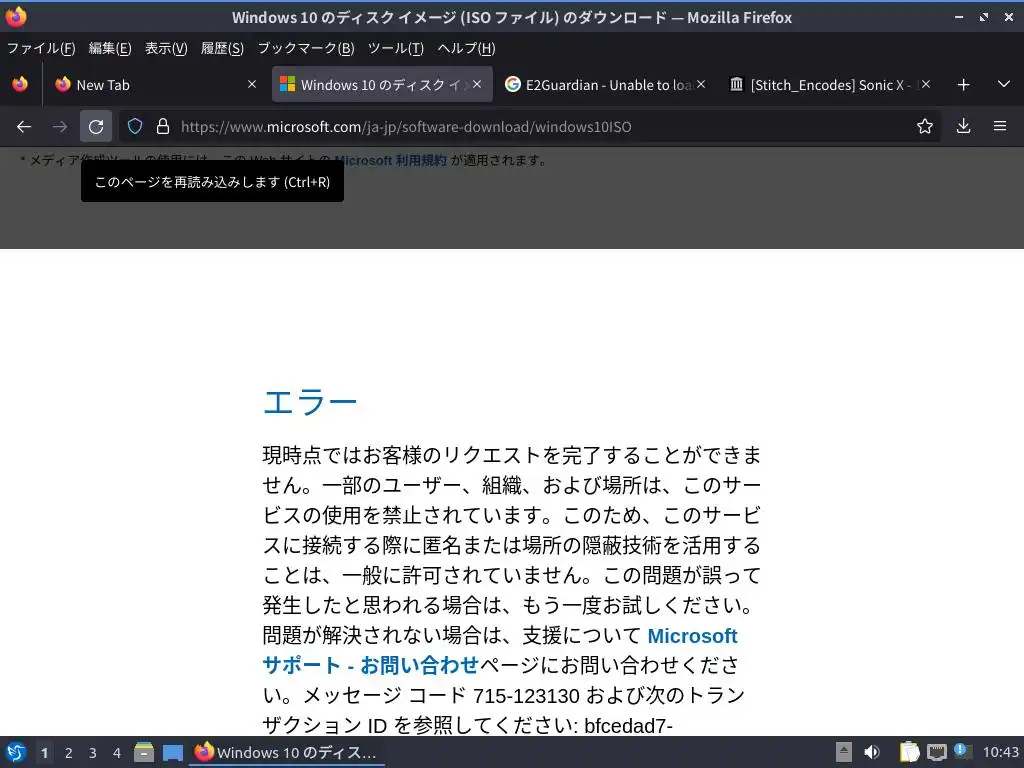Open the file manager taskbar icon
The image size is (1024, 768).
(x=144, y=752)
